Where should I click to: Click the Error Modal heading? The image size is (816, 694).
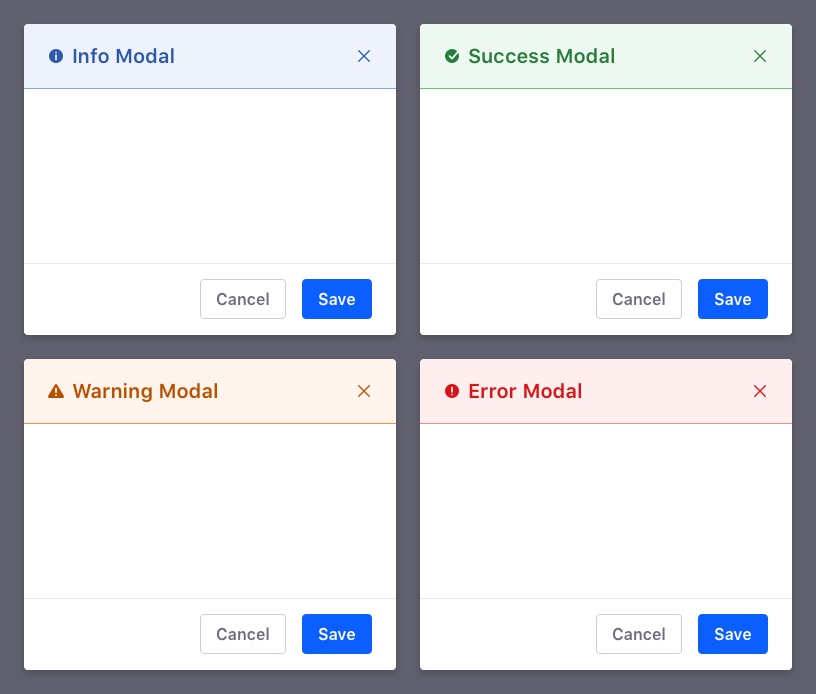pos(525,391)
